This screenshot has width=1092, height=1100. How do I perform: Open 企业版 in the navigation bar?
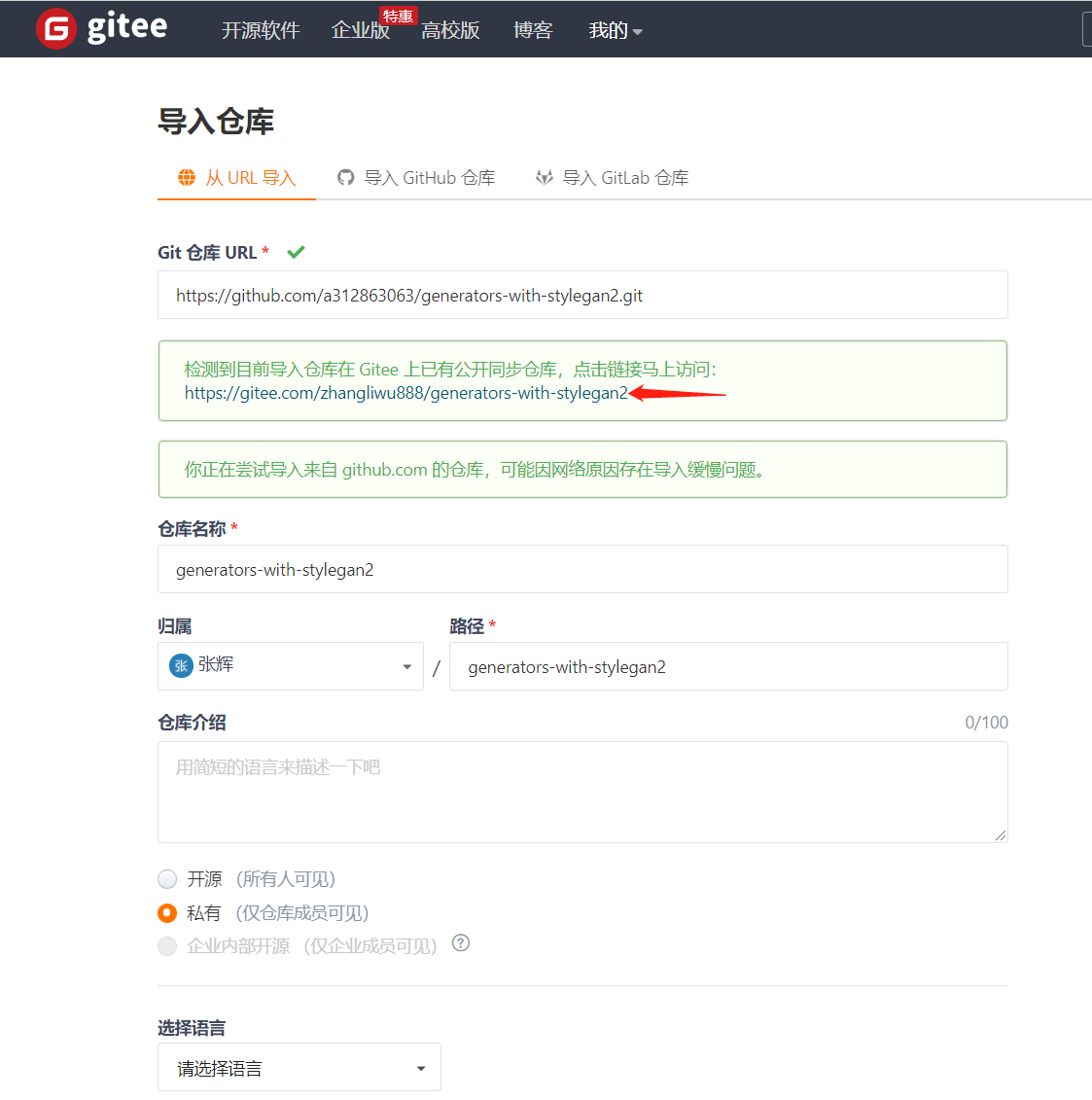point(361,30)
